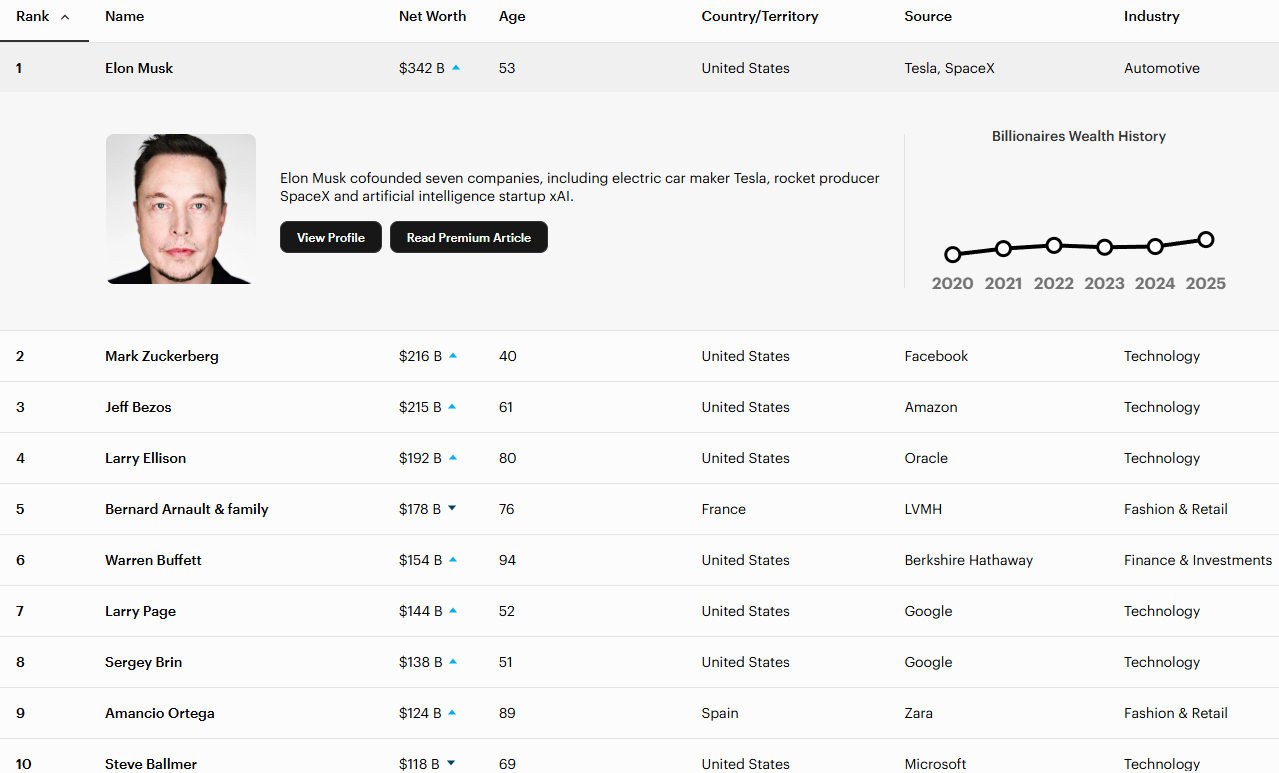Collapse the expanded Elon Musk row
Viewport: 1279px width, 773px height.
pyautogui.click(x=639, y=68)
